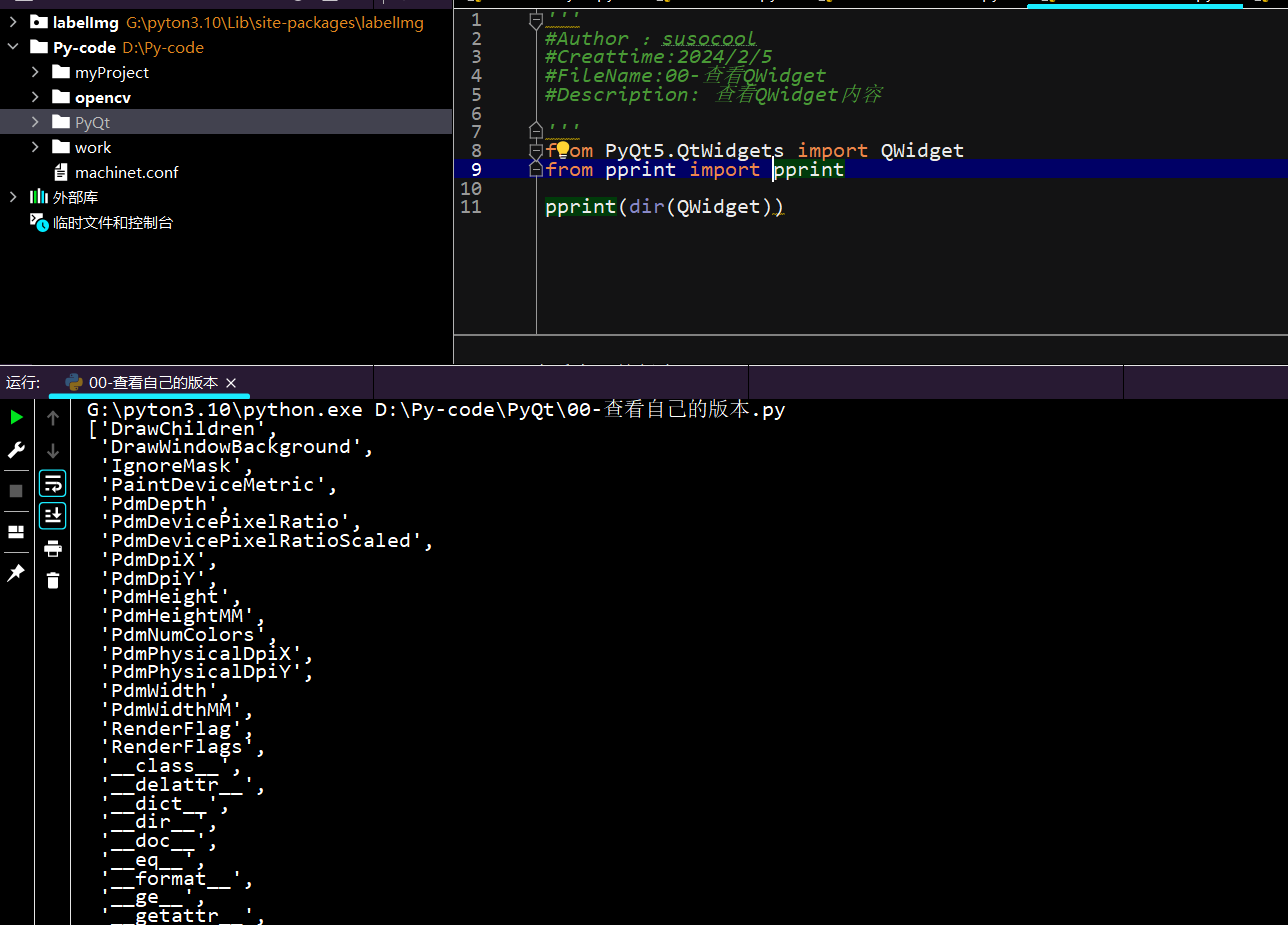Click QWidget in the line 8 import
This screenshot has height=925, width=1288.
(x=922, y=151)
